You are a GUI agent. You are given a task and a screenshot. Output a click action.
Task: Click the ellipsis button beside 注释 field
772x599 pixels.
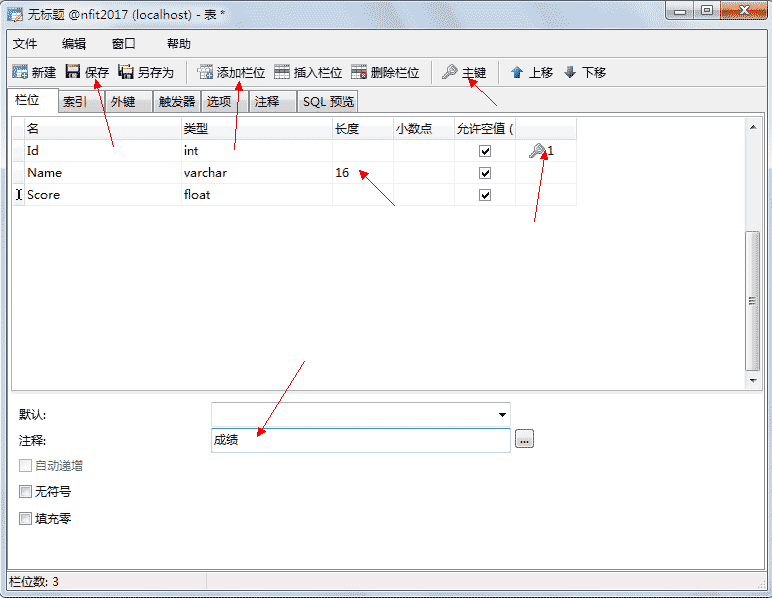pos(524,439)
